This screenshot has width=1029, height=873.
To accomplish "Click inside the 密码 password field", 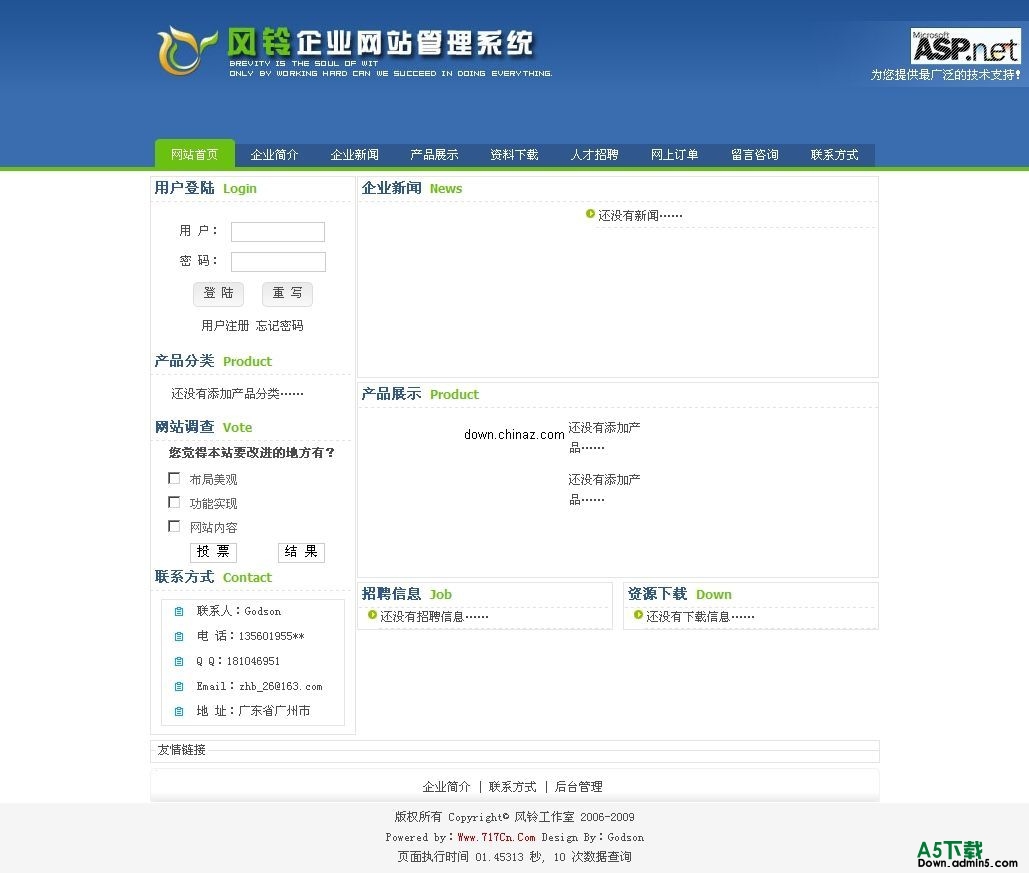I will coord(278,262).
